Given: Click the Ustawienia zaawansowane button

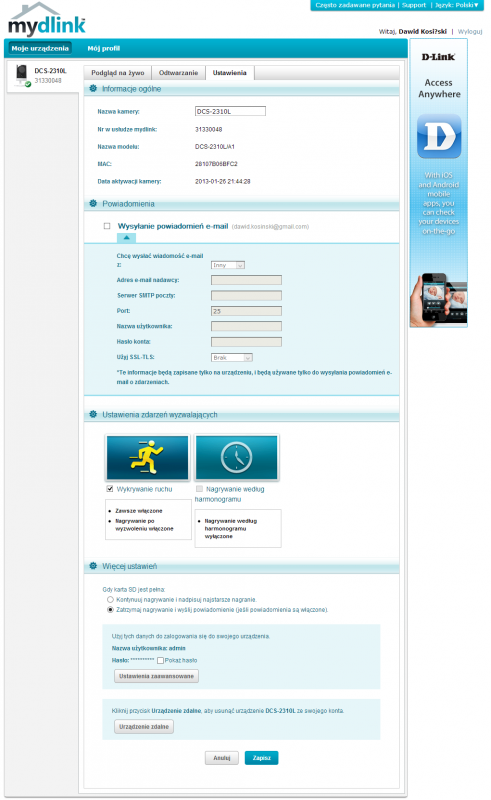Looking at the screenshot, I should tap(156, 676).
